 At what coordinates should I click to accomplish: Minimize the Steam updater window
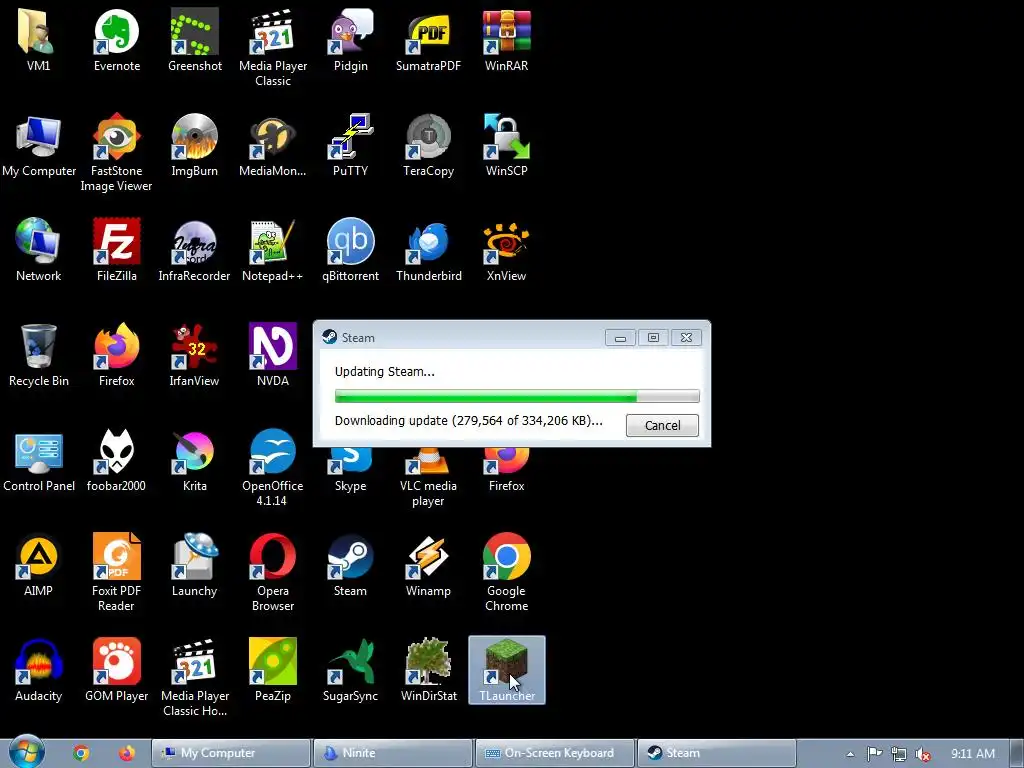[620, 338]
